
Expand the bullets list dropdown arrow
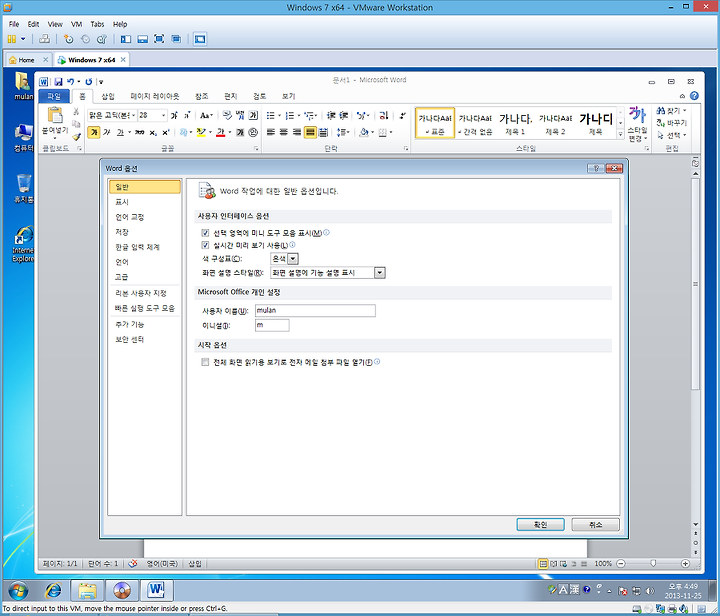pyautogui.click(x=279, y=115)
